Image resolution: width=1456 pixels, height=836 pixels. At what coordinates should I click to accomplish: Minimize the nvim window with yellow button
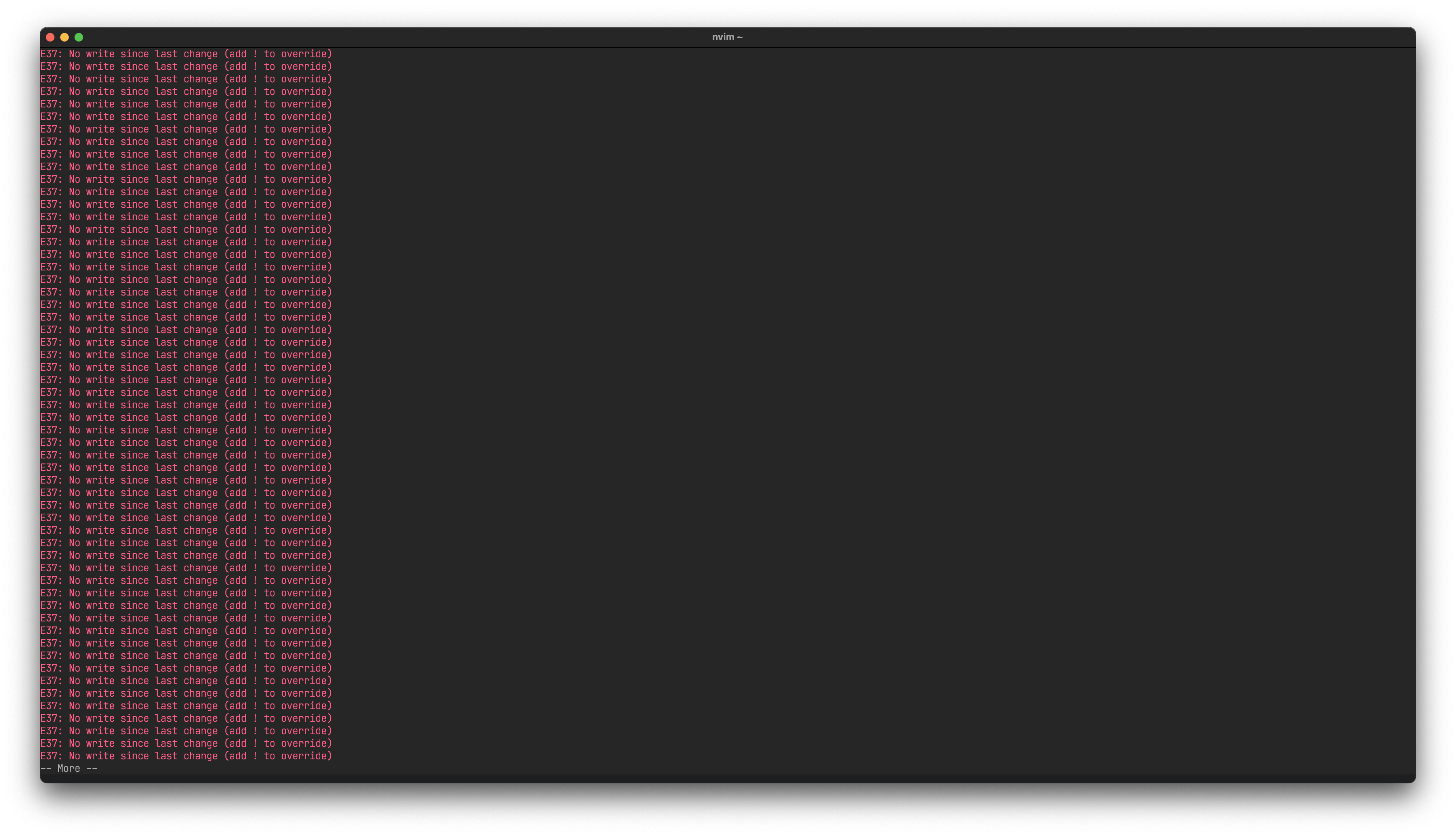(x=64, y=37)
